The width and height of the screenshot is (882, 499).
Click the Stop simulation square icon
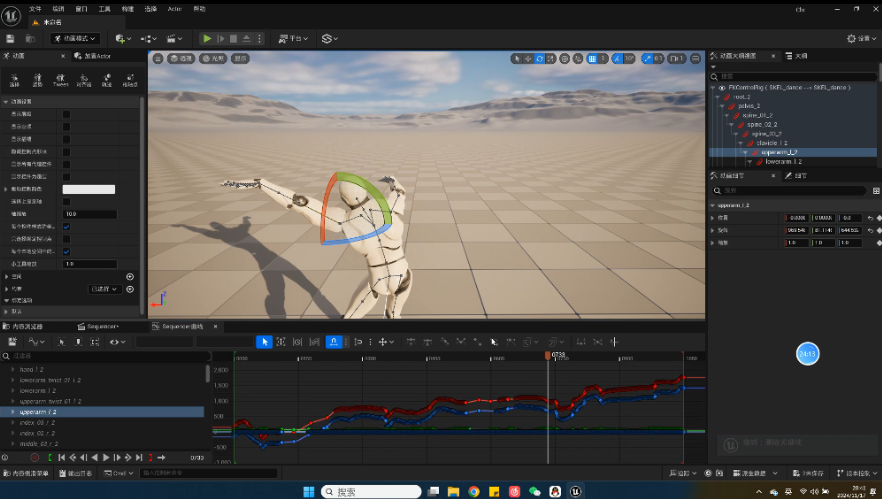tap(233, 38)
